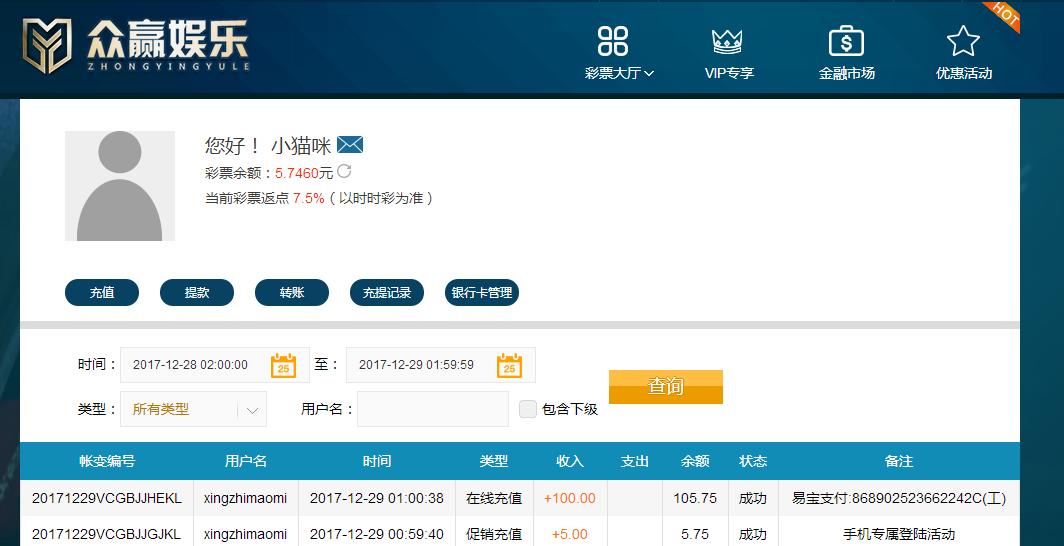Image resolution: width=1064 pixels, height=546 pixels.
Task: Toggle the 包含下级 checkbox
Action: (x=528, y=409)
